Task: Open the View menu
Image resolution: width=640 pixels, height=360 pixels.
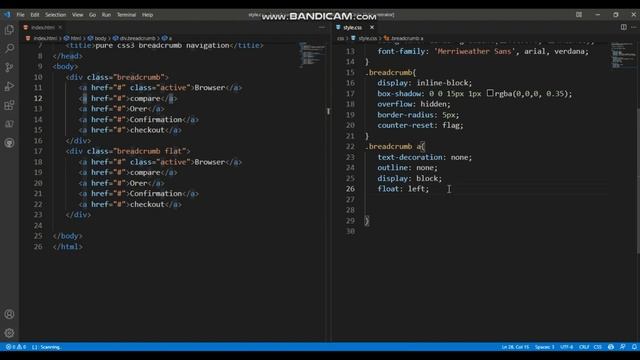Action: click(x=78, y=15)
